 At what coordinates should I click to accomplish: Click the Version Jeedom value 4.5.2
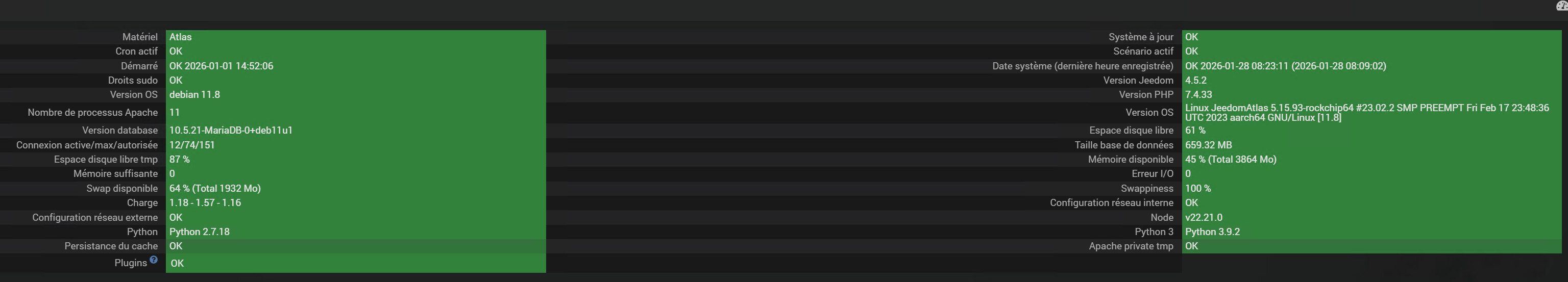coord(1195,80)
